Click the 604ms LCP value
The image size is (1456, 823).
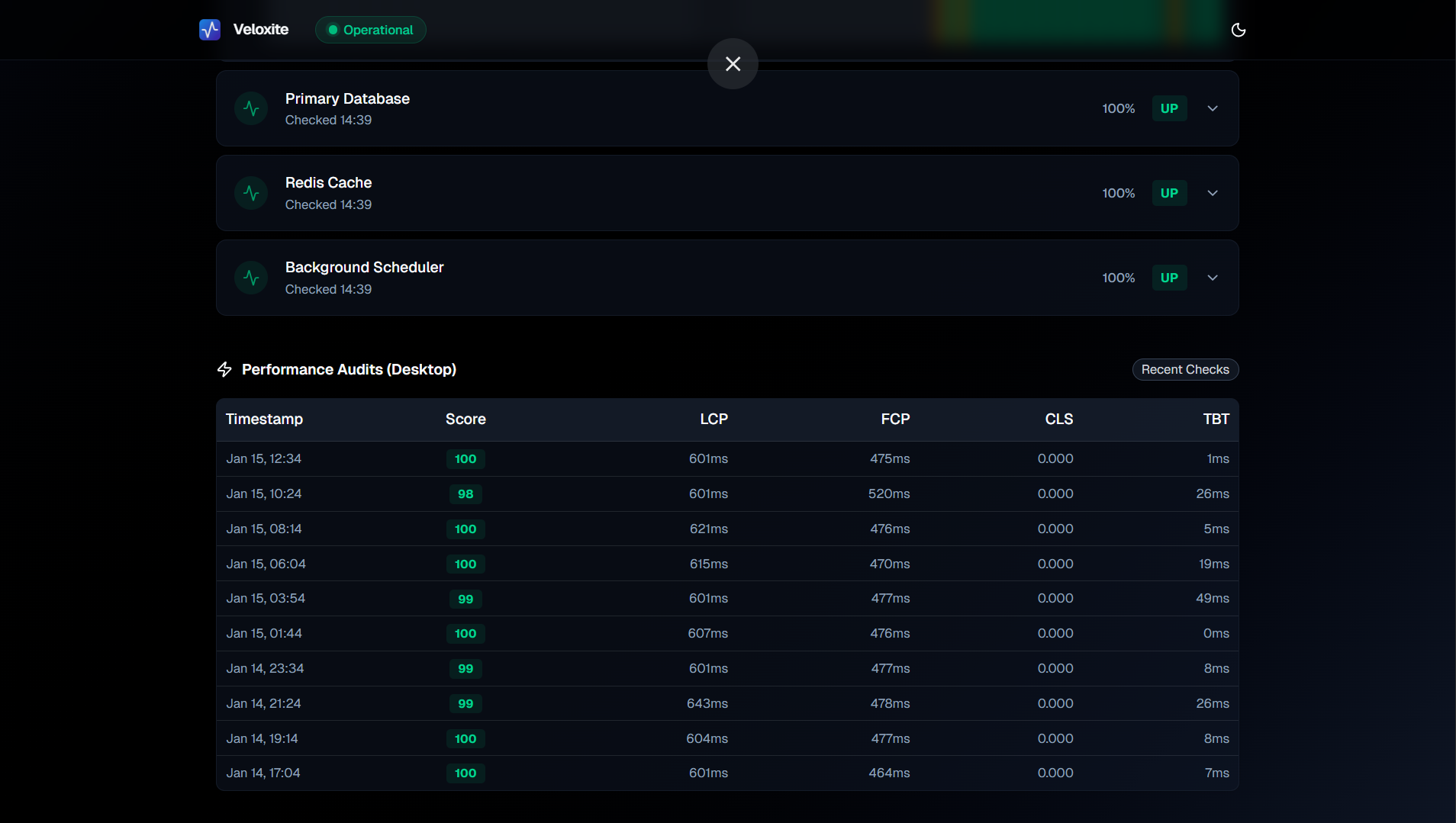pos(707,738)
